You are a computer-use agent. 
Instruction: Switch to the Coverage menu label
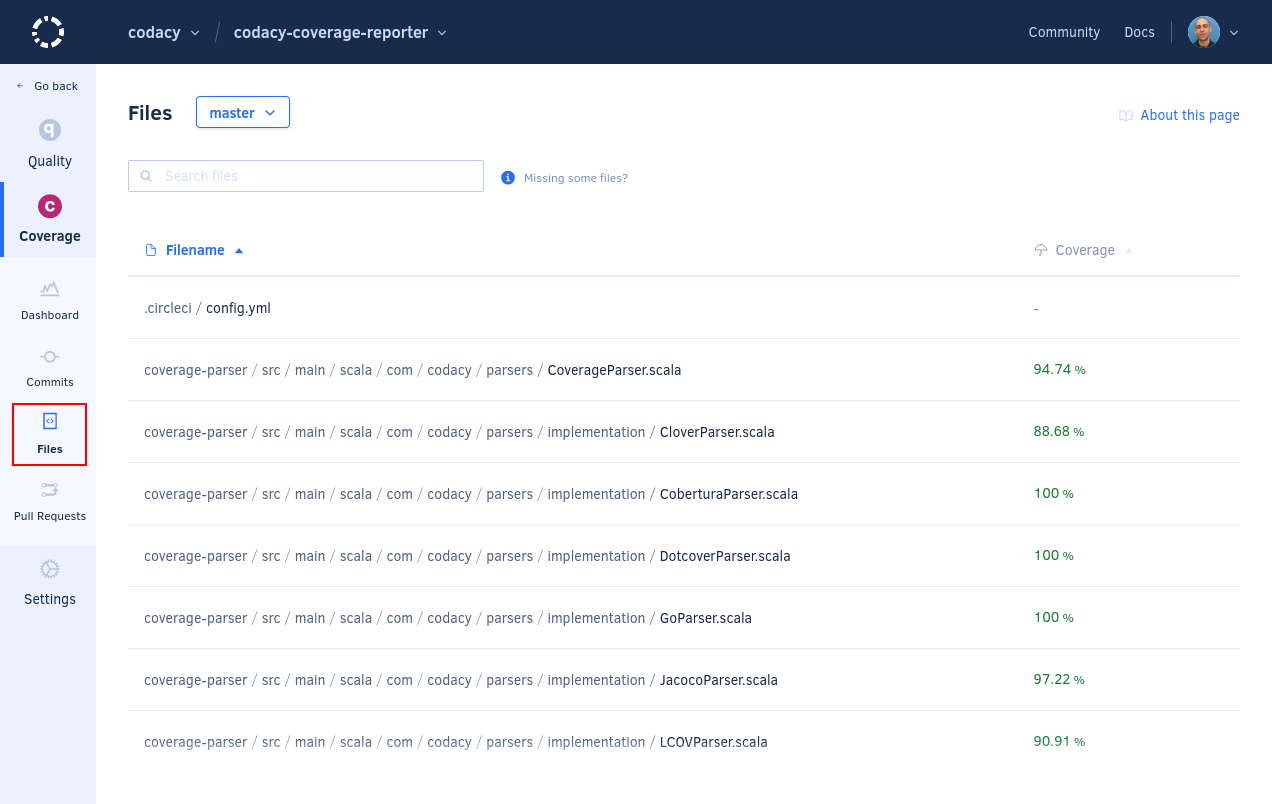50,236
